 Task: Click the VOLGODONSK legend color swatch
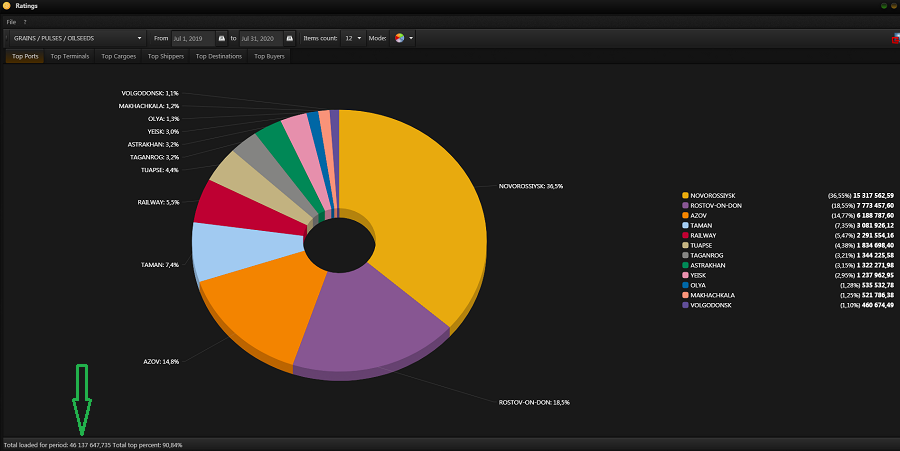tap(685, 305)
